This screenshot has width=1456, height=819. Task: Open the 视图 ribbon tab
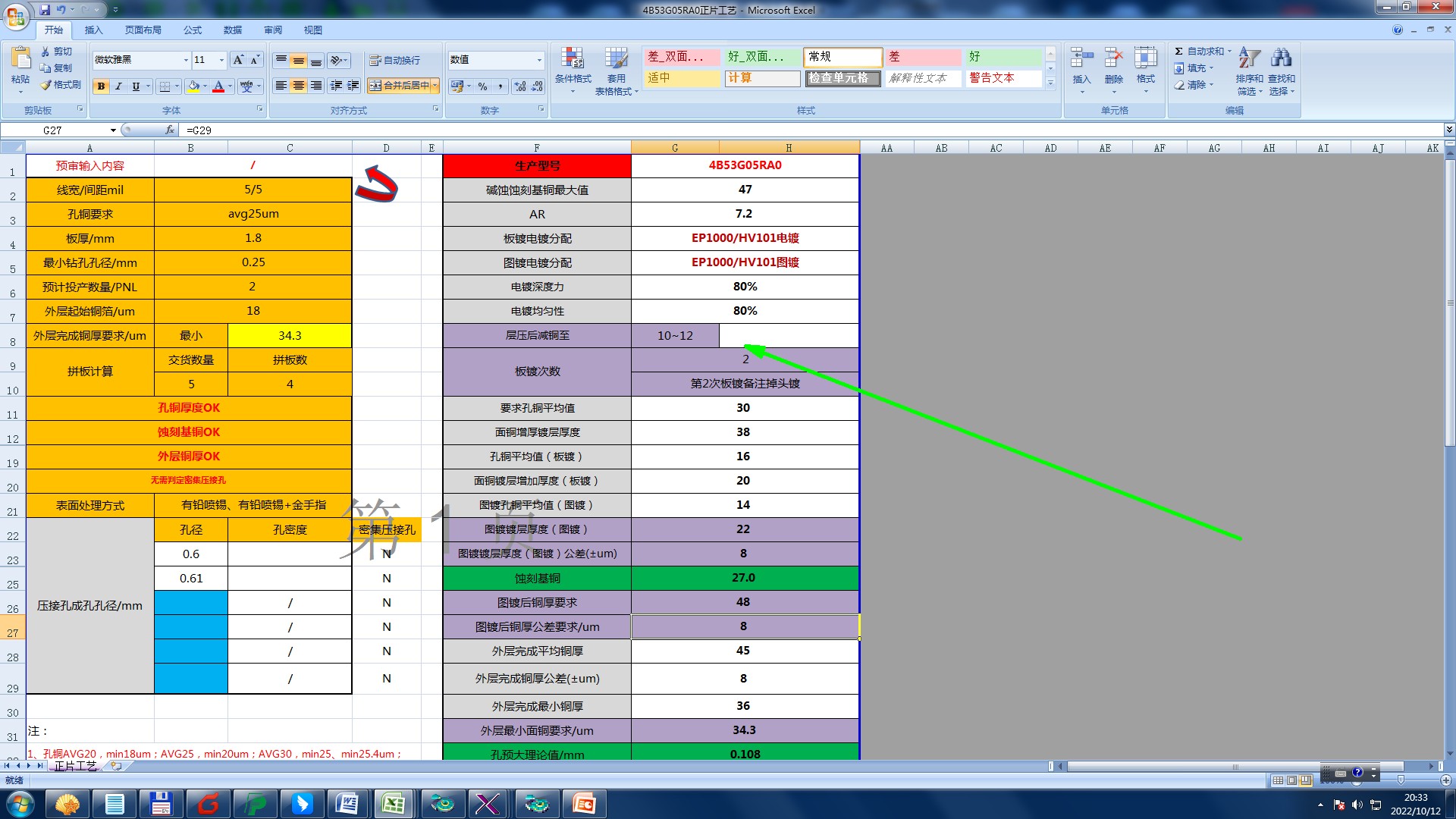pyautogui.click(x=312, y=30)
